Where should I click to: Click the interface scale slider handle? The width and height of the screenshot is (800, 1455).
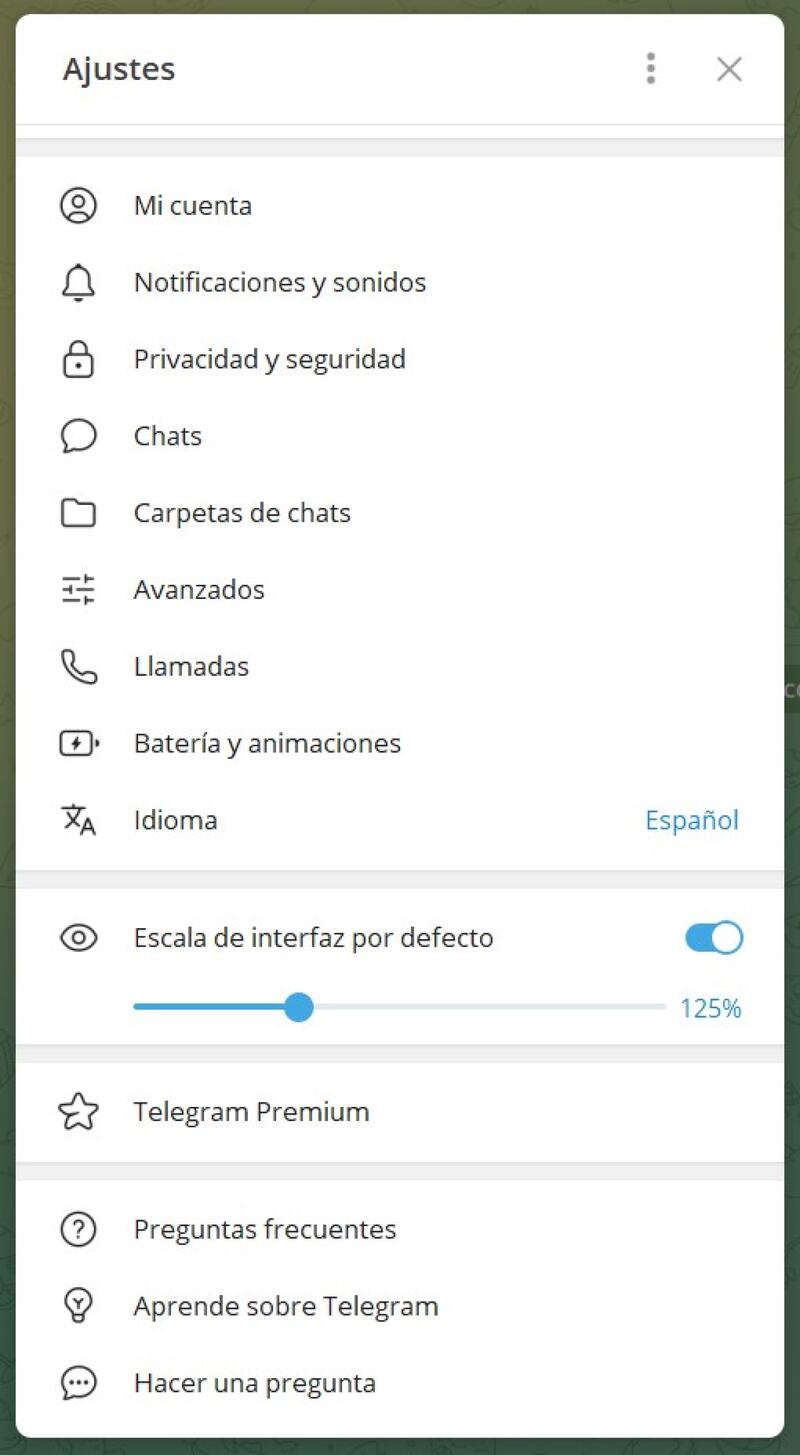(298, 1007)
